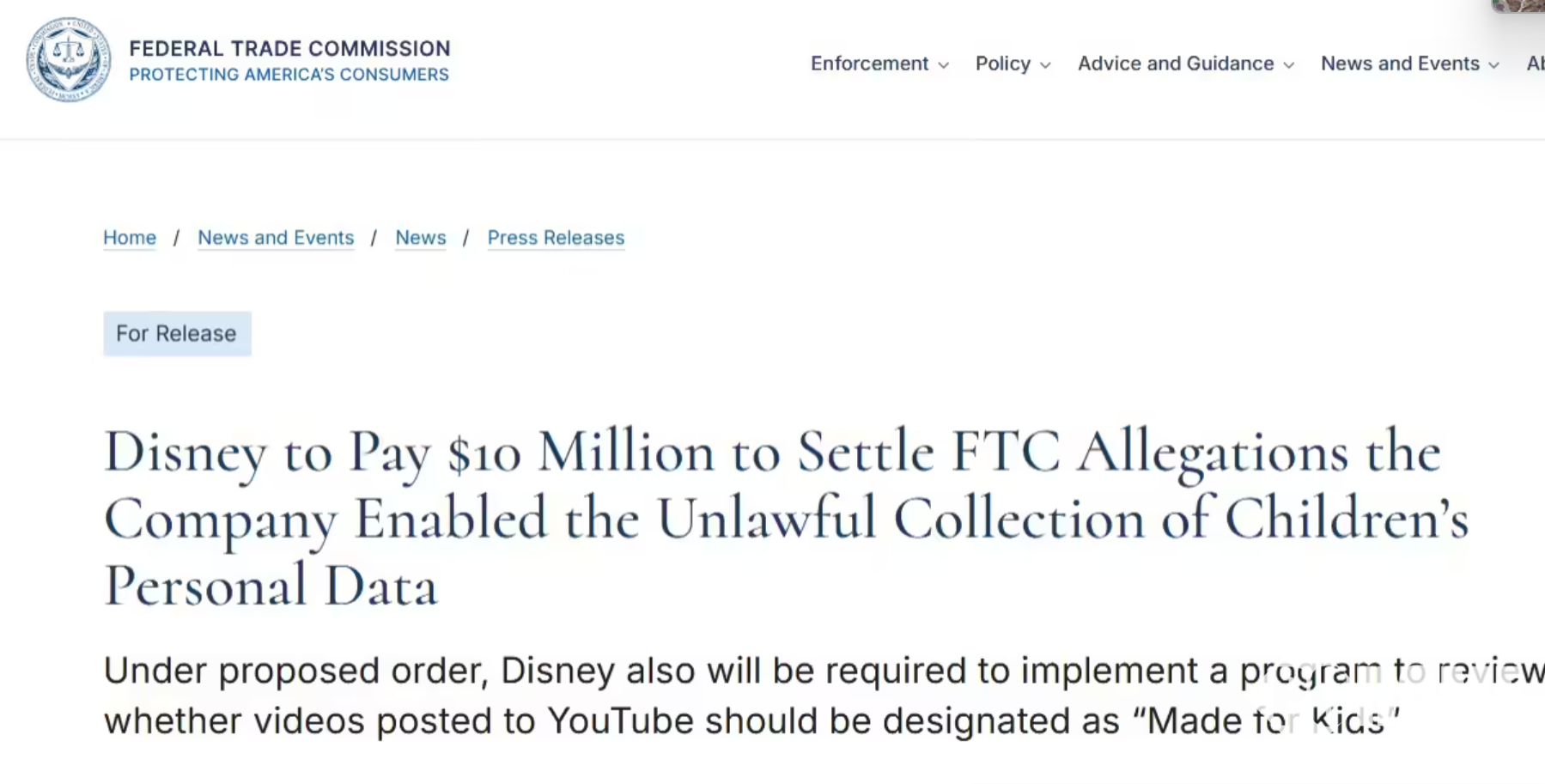Image resolution: width=1545 pixels, height=784 pixels.
Task: Click the FTC seal logo
Action: (69, 60)
